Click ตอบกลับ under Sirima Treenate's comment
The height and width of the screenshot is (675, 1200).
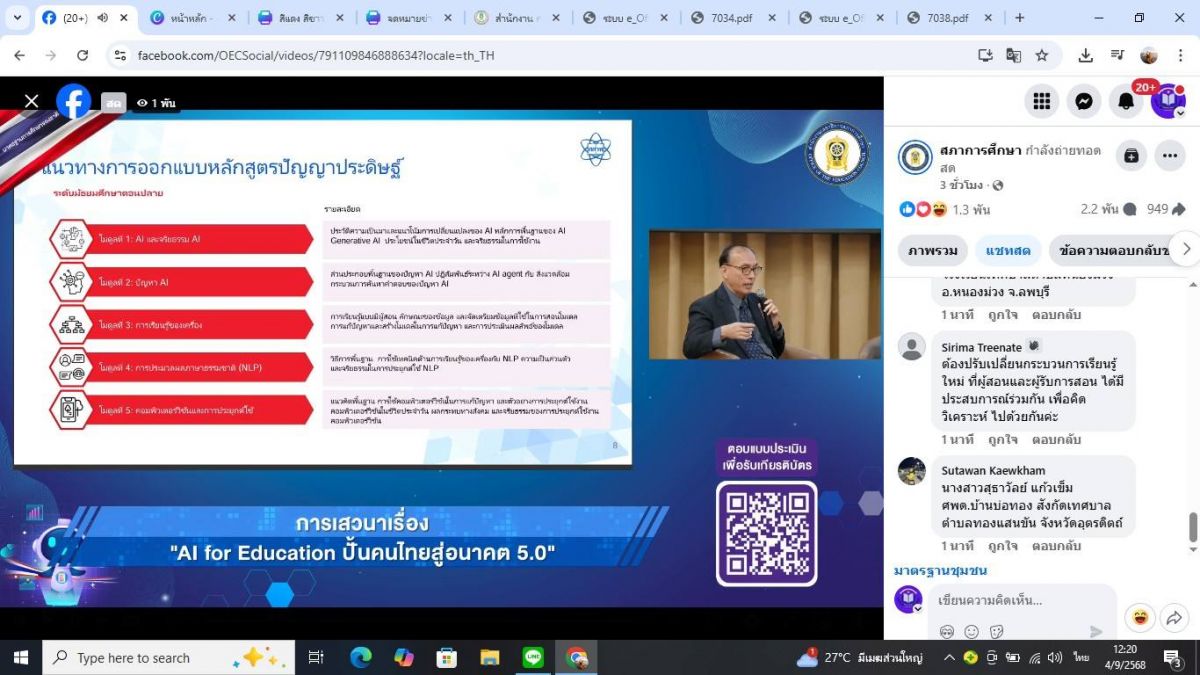click(1056, 439)
